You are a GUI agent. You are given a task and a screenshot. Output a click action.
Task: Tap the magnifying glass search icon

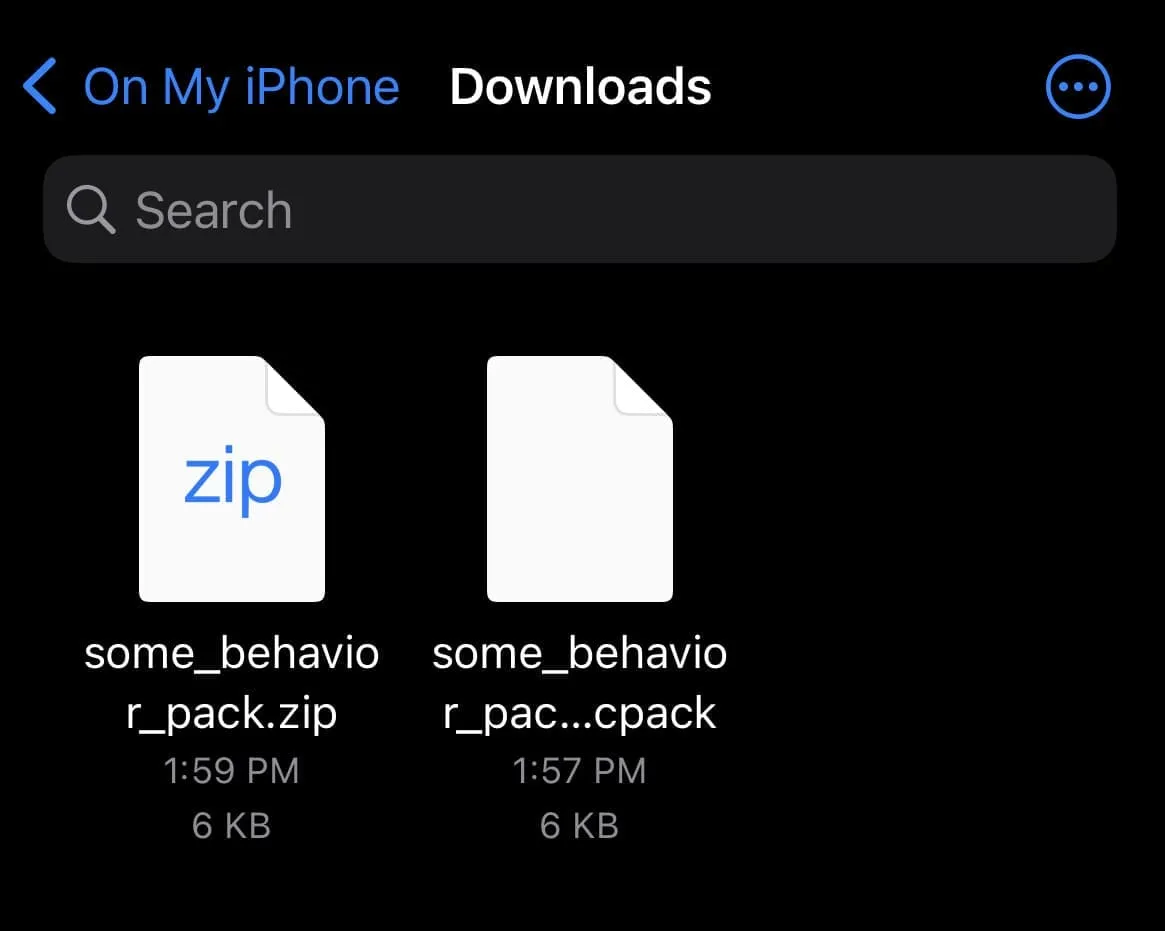(91, 210)
